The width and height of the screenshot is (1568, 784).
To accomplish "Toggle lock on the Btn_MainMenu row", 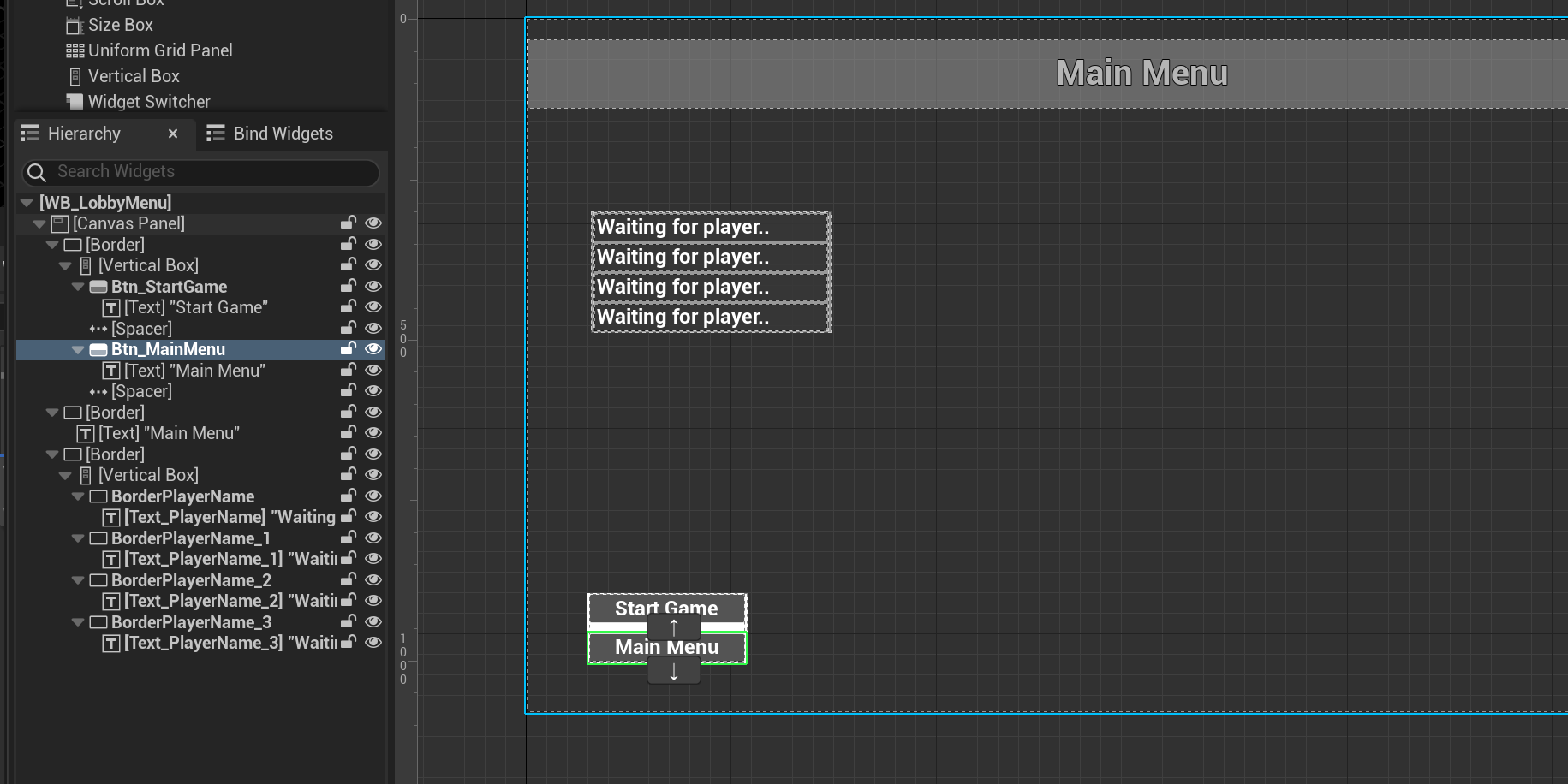I will coord(348,349).
